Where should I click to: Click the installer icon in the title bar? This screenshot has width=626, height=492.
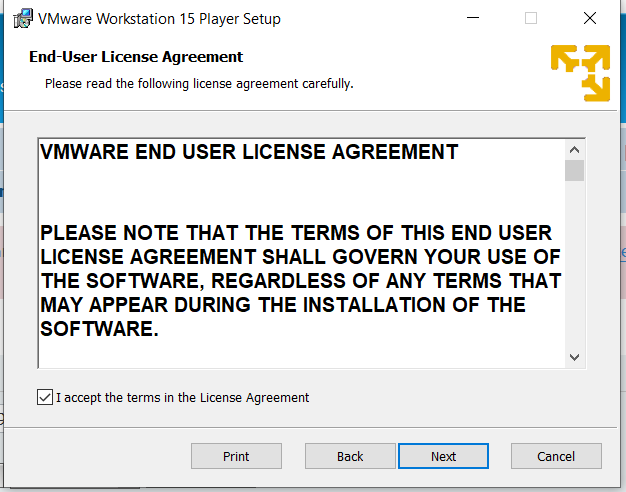19,18
